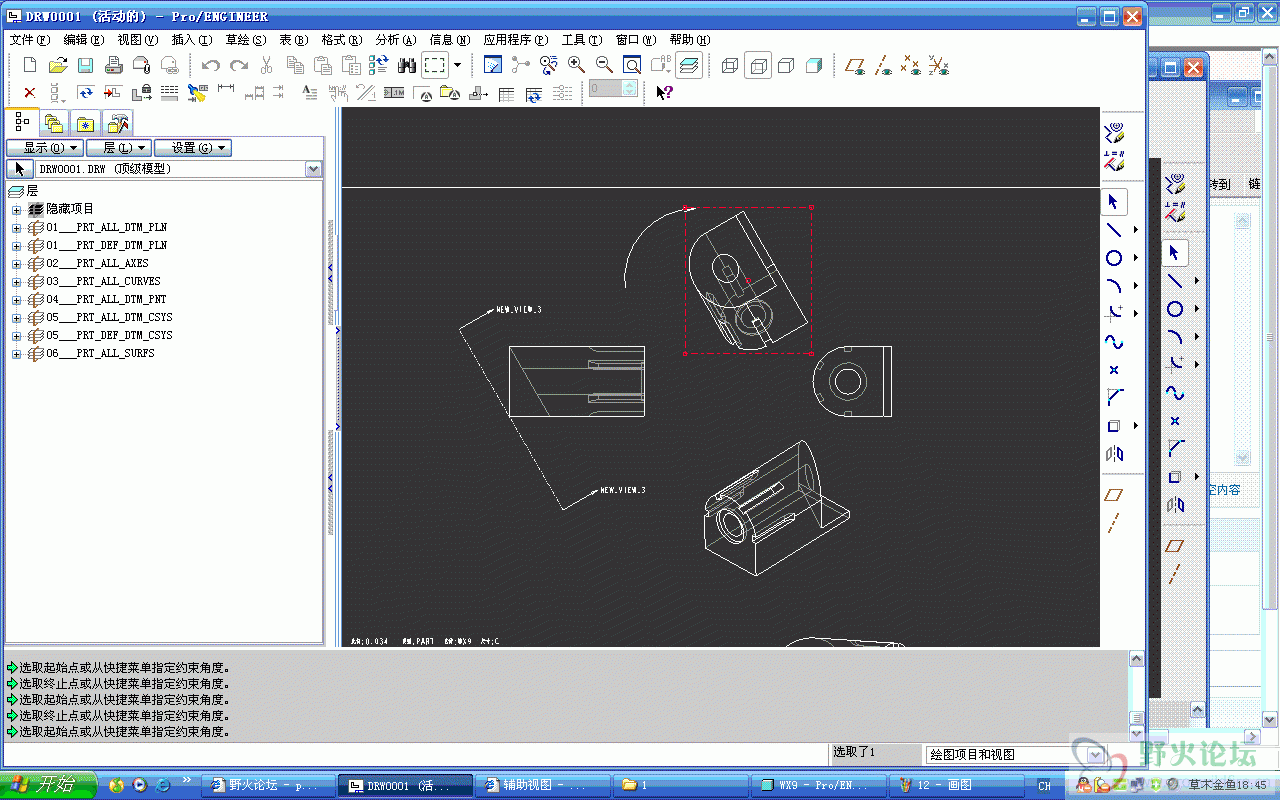Expand the 01___PRT_ALL_DTM_PLN layer
1280x800 pixels.
coord(16,228)
